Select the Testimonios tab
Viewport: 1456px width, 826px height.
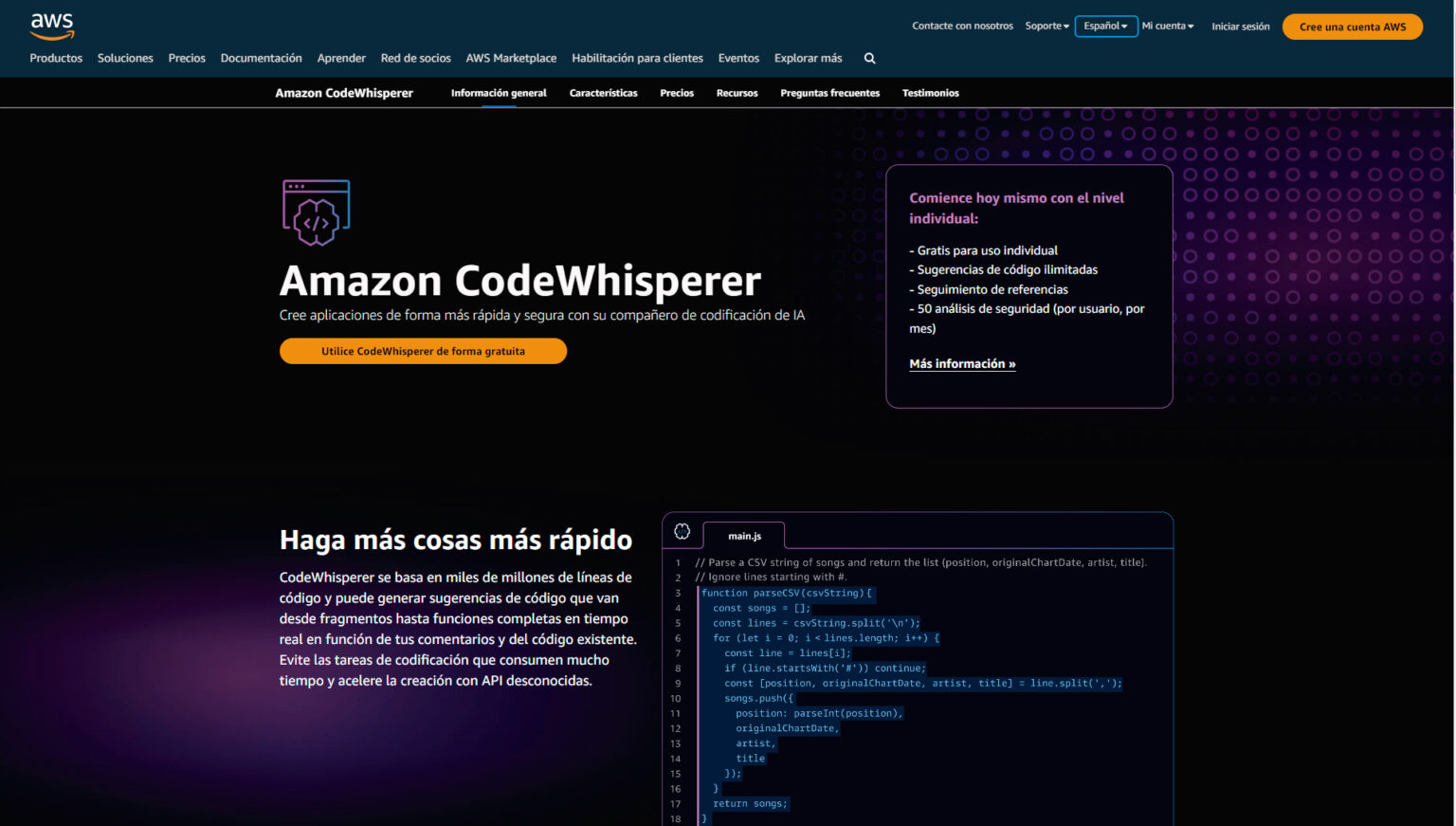[x=930, y=93]
